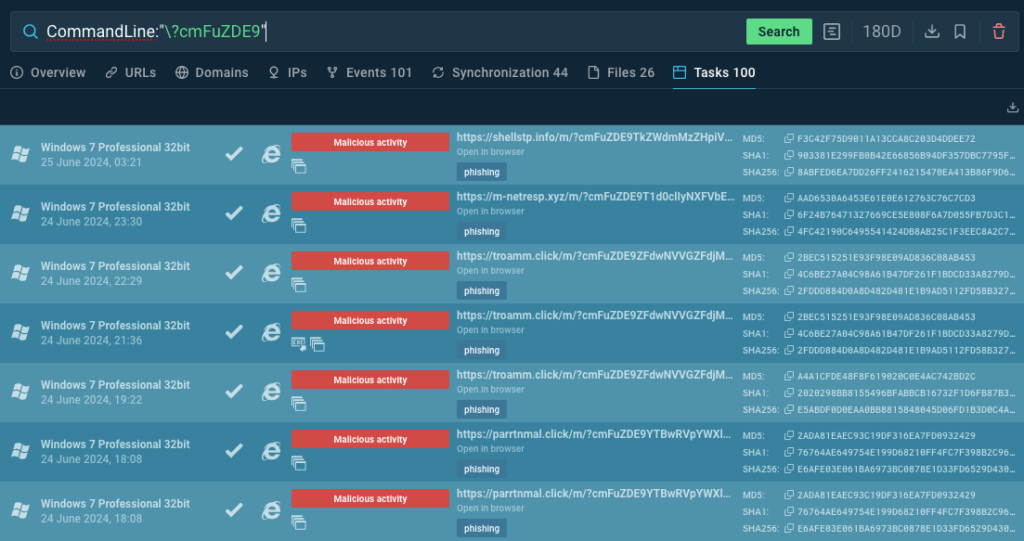Download search results from the search bar
This screenshot has height=541, width=1024.
coord(932,32)
